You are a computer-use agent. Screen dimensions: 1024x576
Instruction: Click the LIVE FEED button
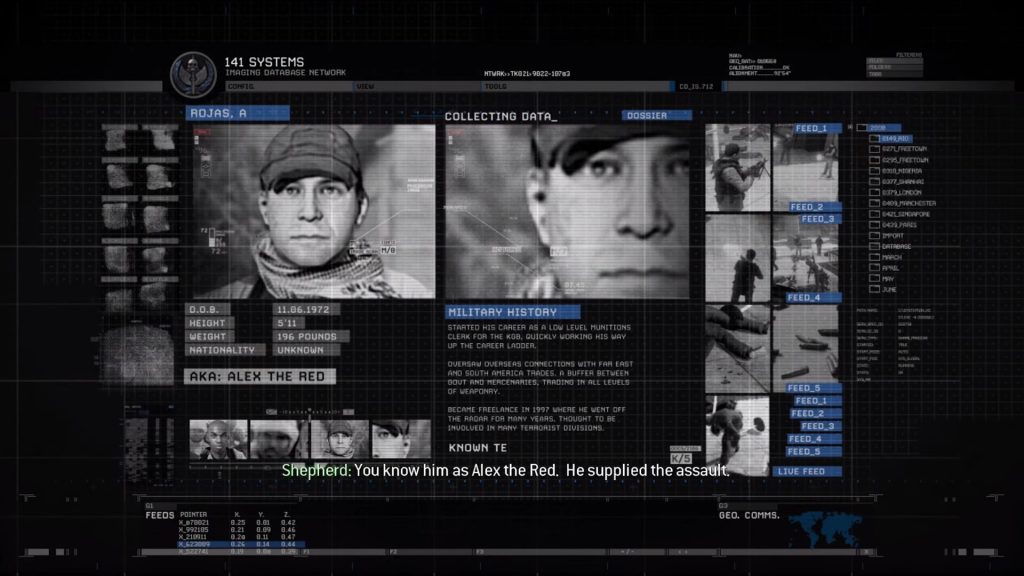point(807,472)
